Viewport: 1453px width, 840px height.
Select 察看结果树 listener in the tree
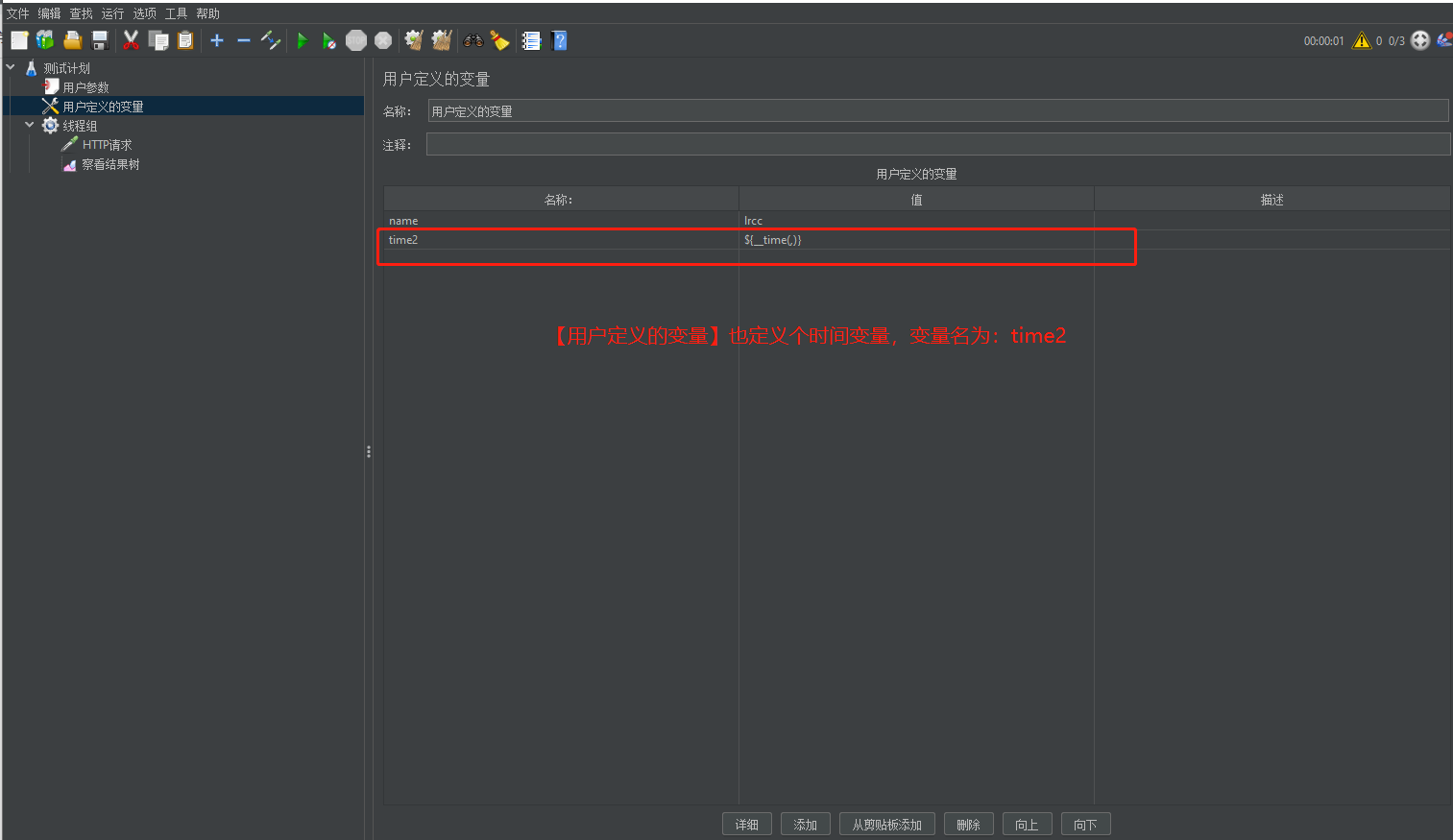[110, 164]
